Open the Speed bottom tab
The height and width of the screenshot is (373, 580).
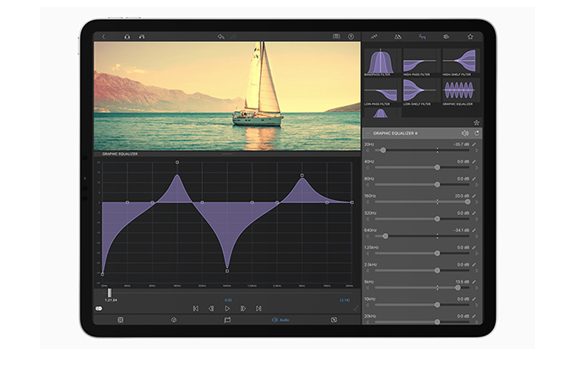pos(174,320)
